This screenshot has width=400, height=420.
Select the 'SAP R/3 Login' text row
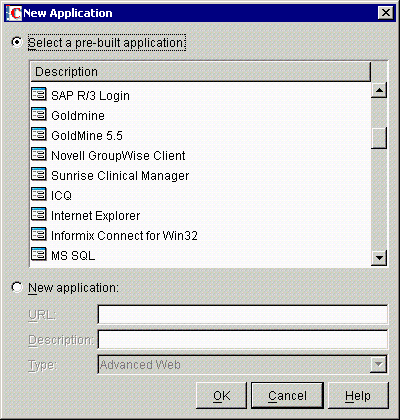[90, 96]
